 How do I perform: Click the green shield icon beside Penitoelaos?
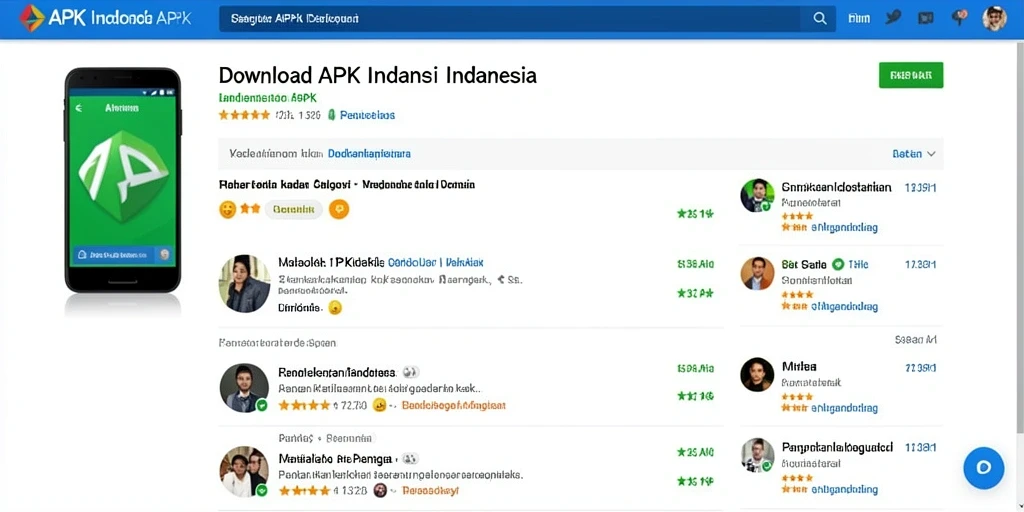point(332,115)
